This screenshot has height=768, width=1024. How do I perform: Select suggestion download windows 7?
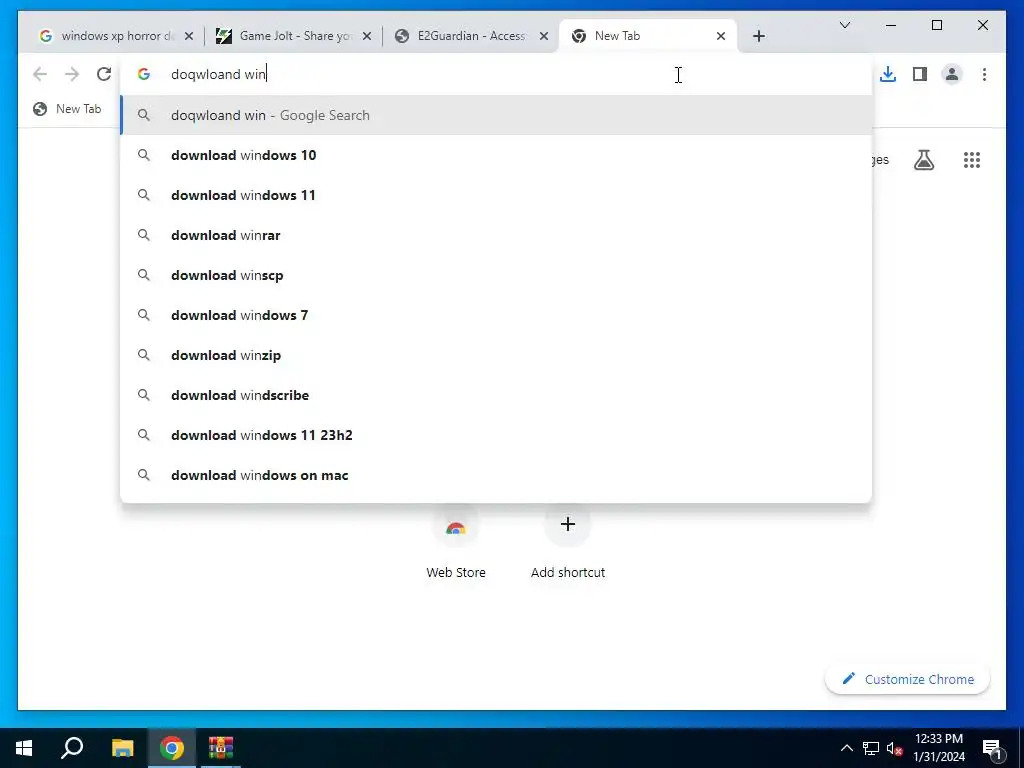[x=496, y=315]
